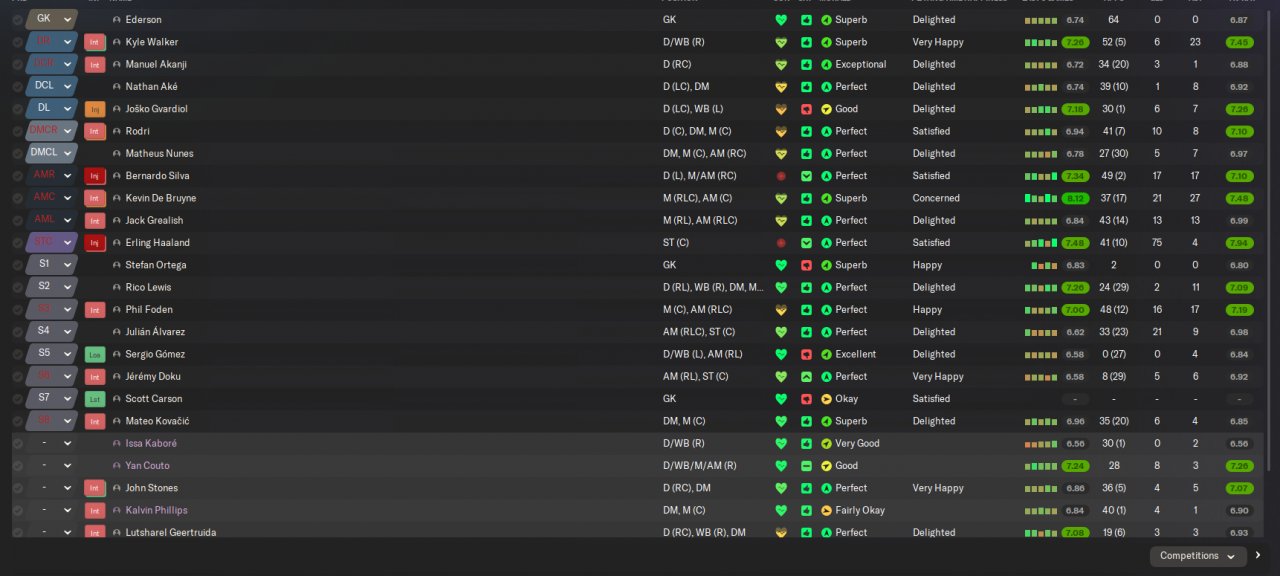Tick the selection circle for John Stones
Screen dimensions: 1280x576
17,488
